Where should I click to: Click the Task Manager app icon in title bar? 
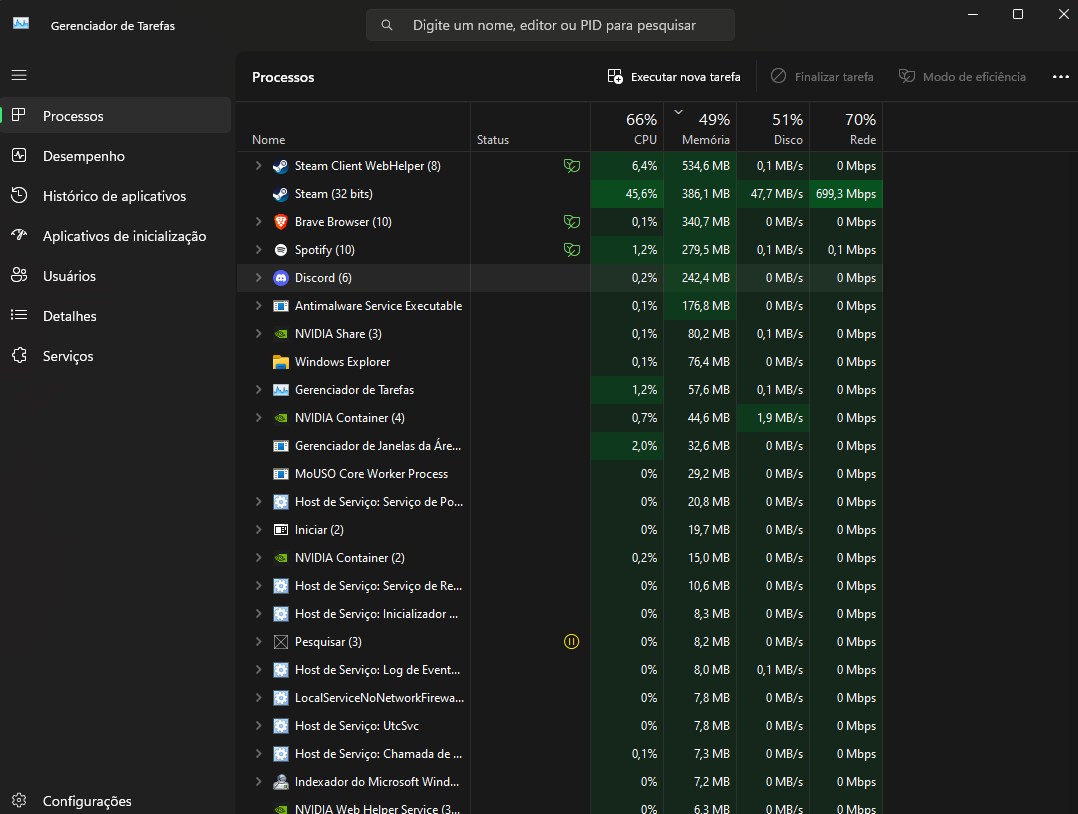21,23
